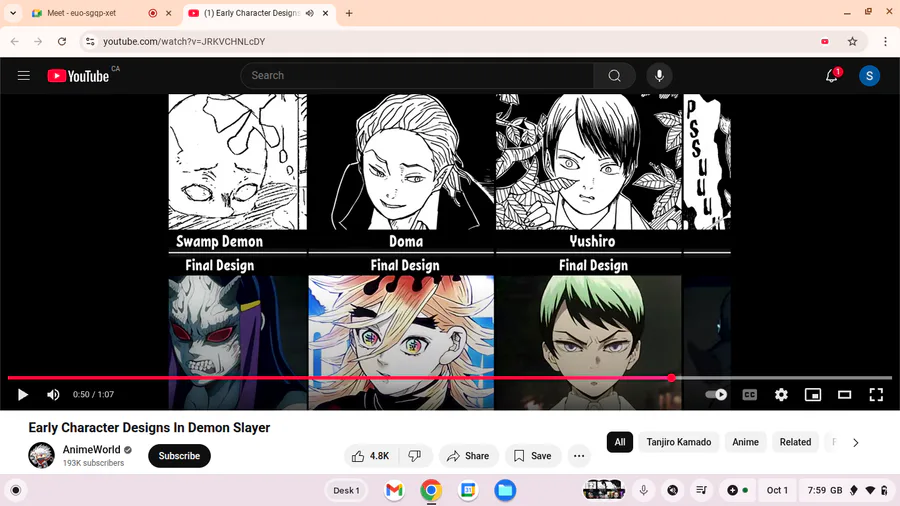Image resolution: width=900 pixels, height=506 pixels.
Task: View site information icon in address bar
Action: coord(90,41)
